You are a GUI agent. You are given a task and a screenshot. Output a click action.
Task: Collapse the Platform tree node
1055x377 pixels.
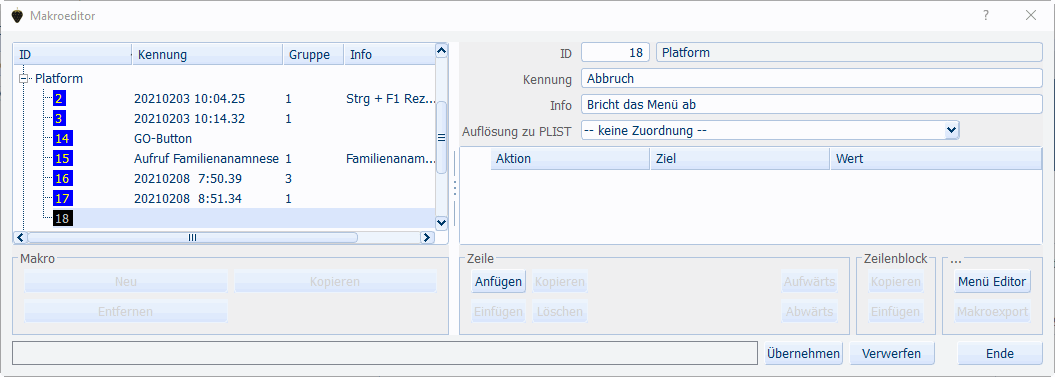25,79
